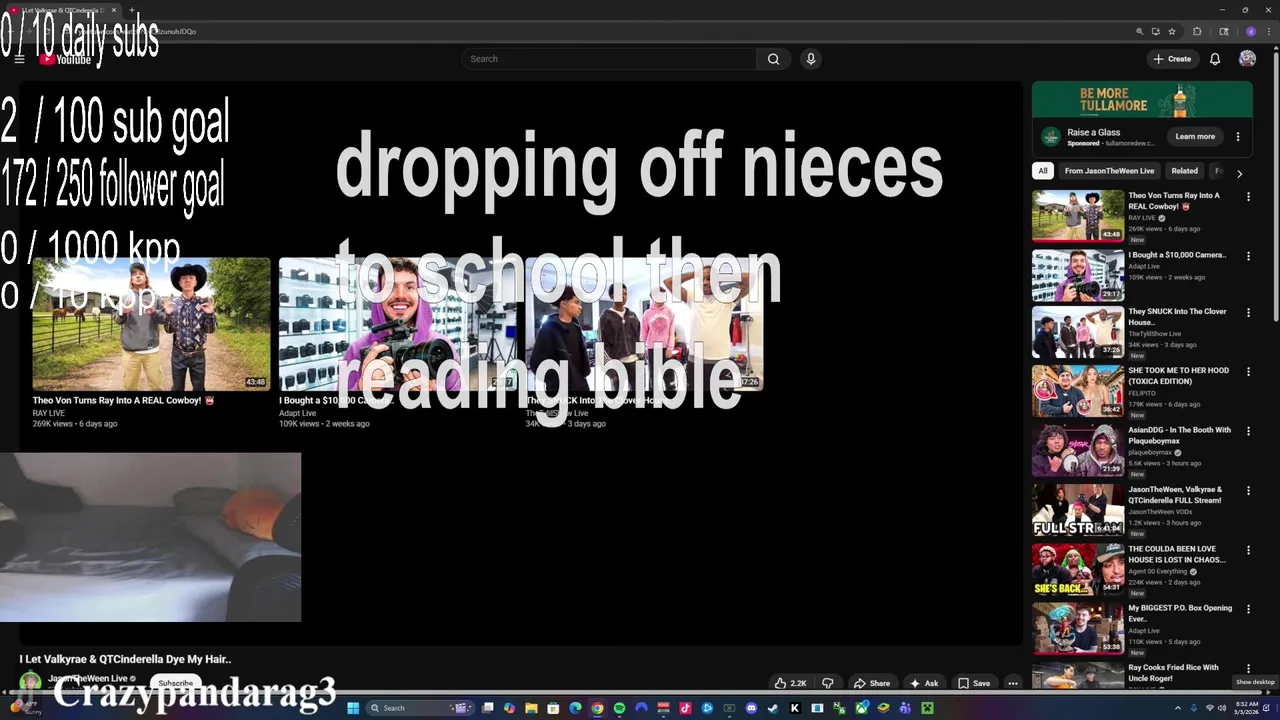The width and height of the screenshot is (1280, 720).
Task: Open the Chrome profile icon
Action: pos(1251,31)
